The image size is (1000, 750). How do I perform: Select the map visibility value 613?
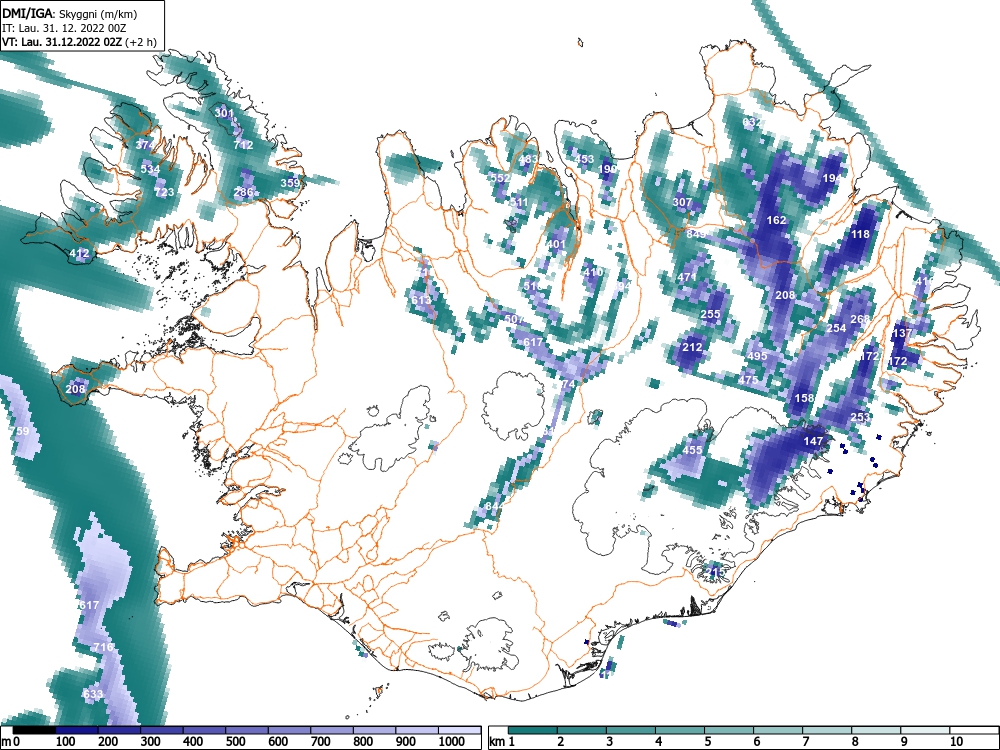click(x=421, y=300)
